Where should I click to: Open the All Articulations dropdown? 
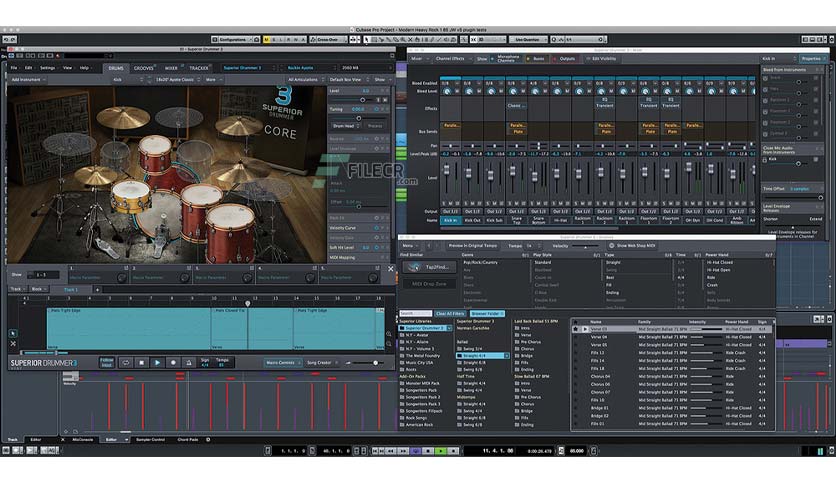point(305,79)
